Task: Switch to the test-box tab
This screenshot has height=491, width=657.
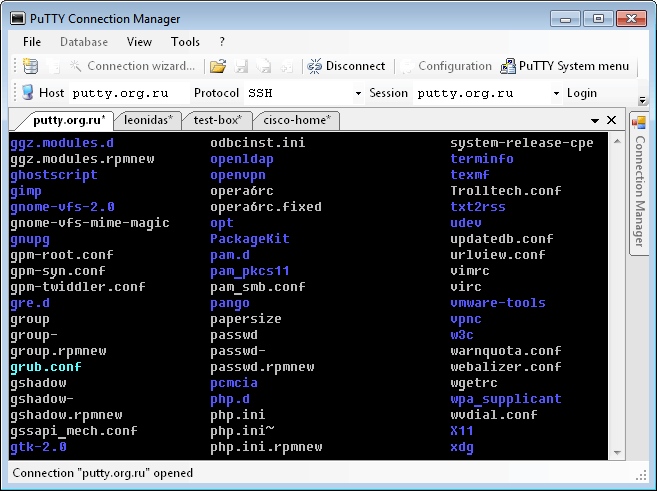Action: coord(217,120)
